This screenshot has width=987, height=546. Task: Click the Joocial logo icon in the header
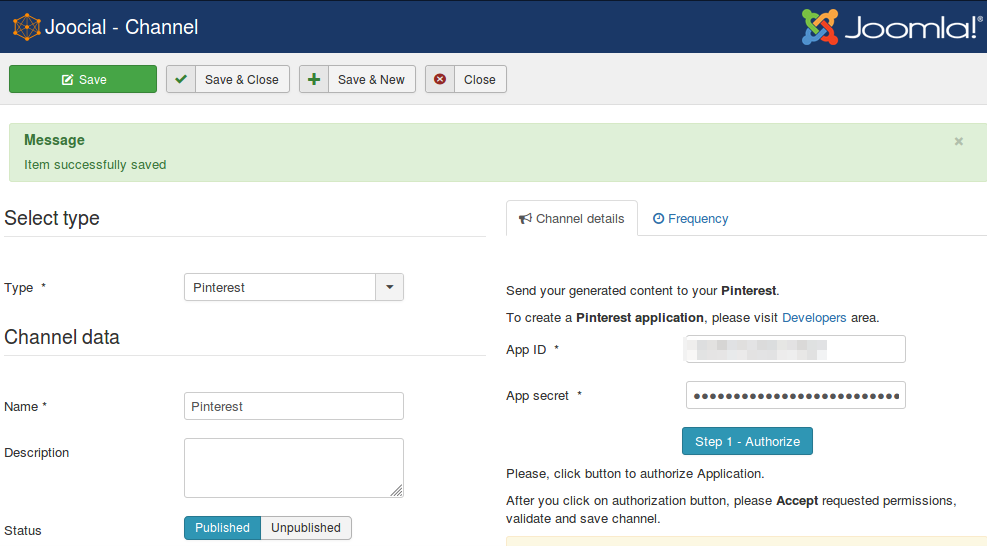point(26,27)
